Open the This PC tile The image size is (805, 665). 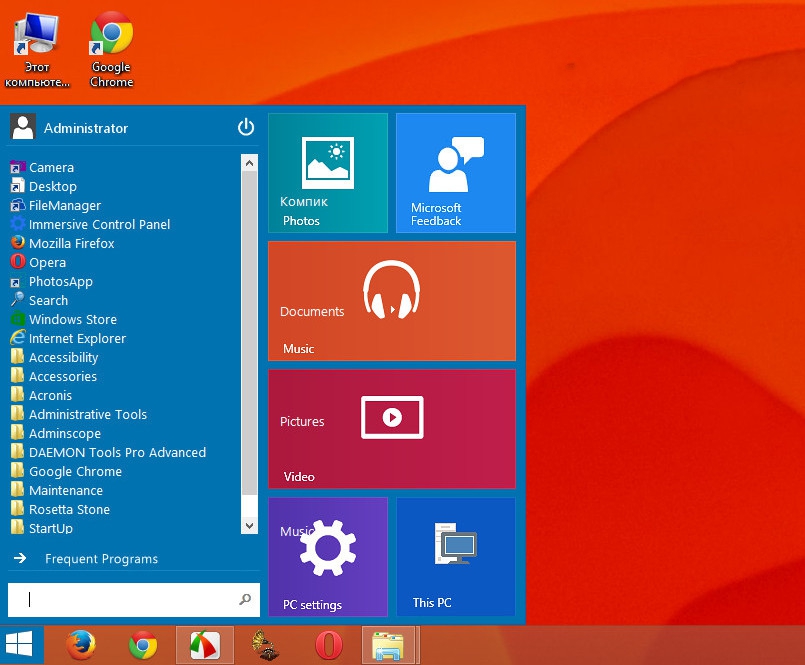point(456,557)
